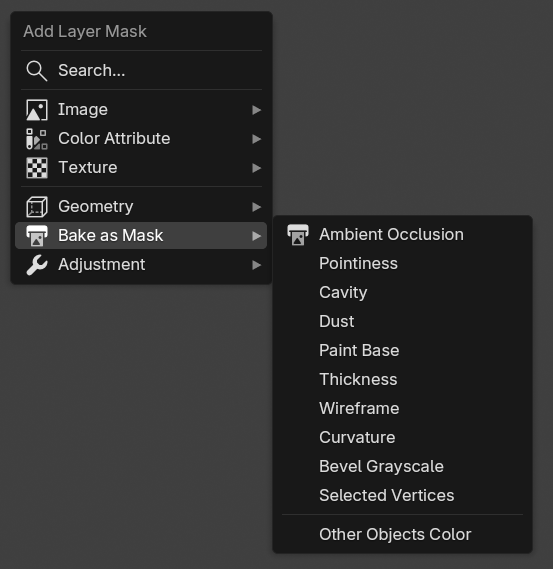Image resolution: width=553 pixels, height=569 pixels.
Task: Expand the Color Attribute submenu arrow
Action: (x=257, y=139)
